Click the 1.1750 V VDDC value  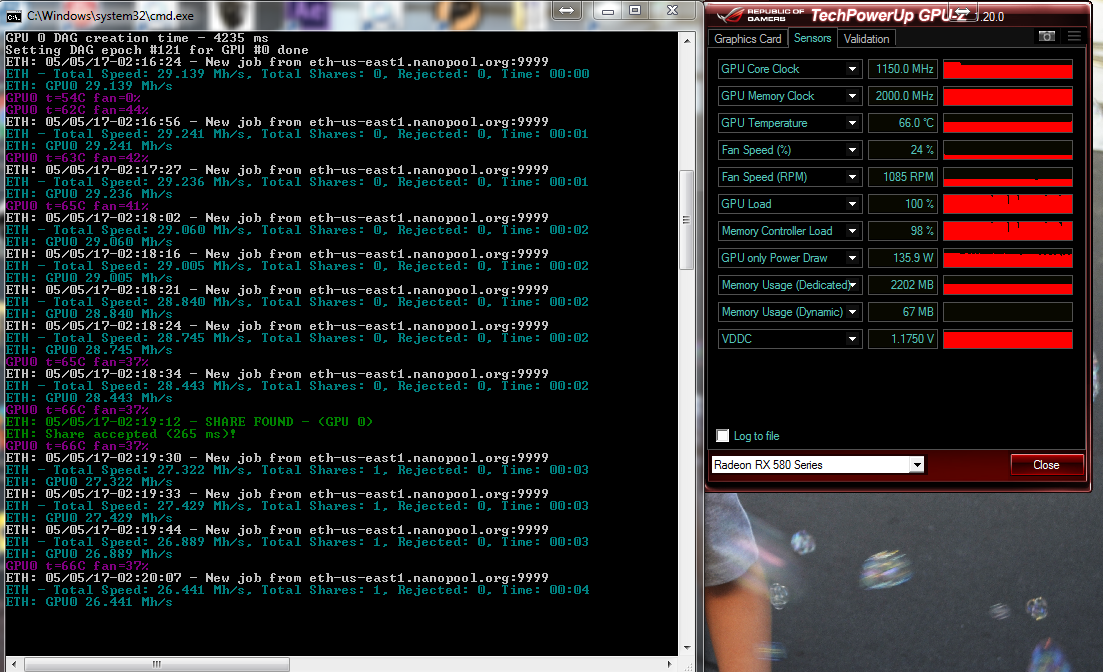[903, 339]
